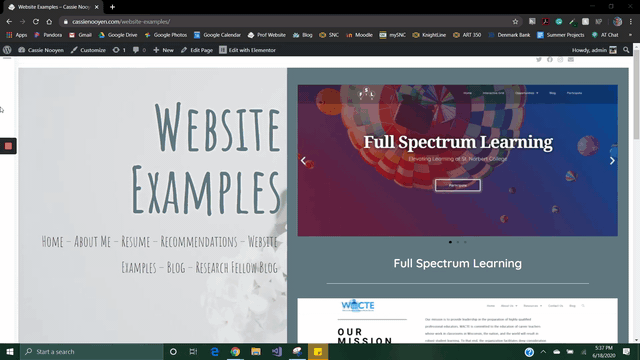Open the Chrome three-dot menu
This screenshot has height=360, width=640.
631,22
